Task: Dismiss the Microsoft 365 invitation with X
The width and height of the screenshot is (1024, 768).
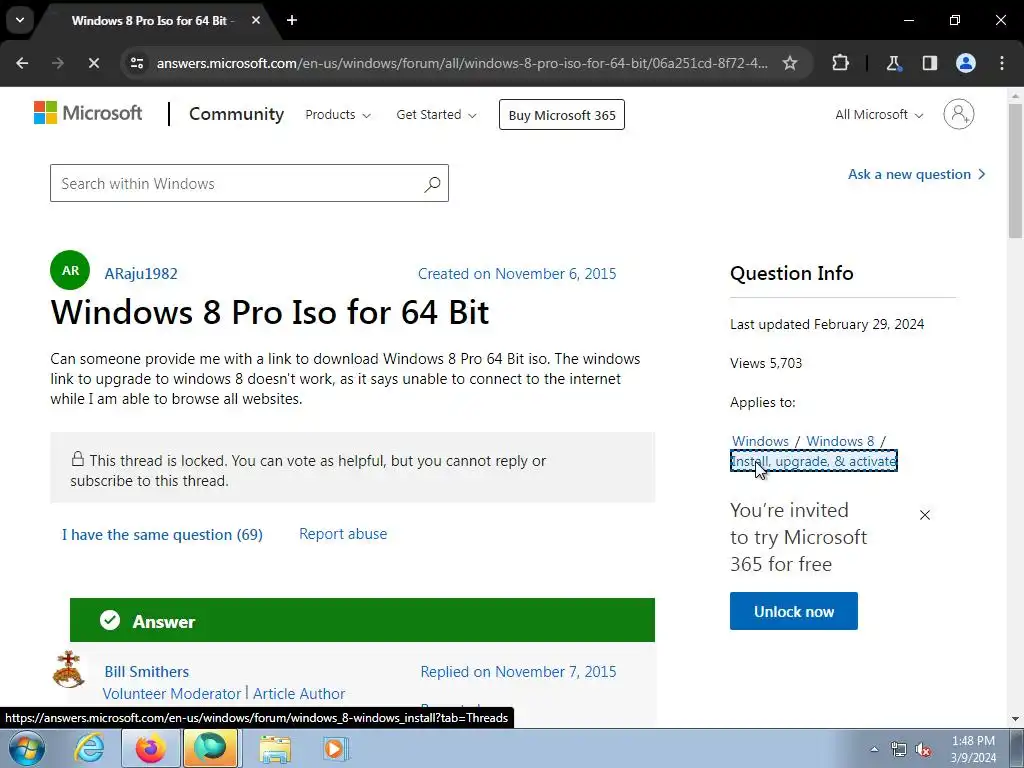Action: click(925, 515)
